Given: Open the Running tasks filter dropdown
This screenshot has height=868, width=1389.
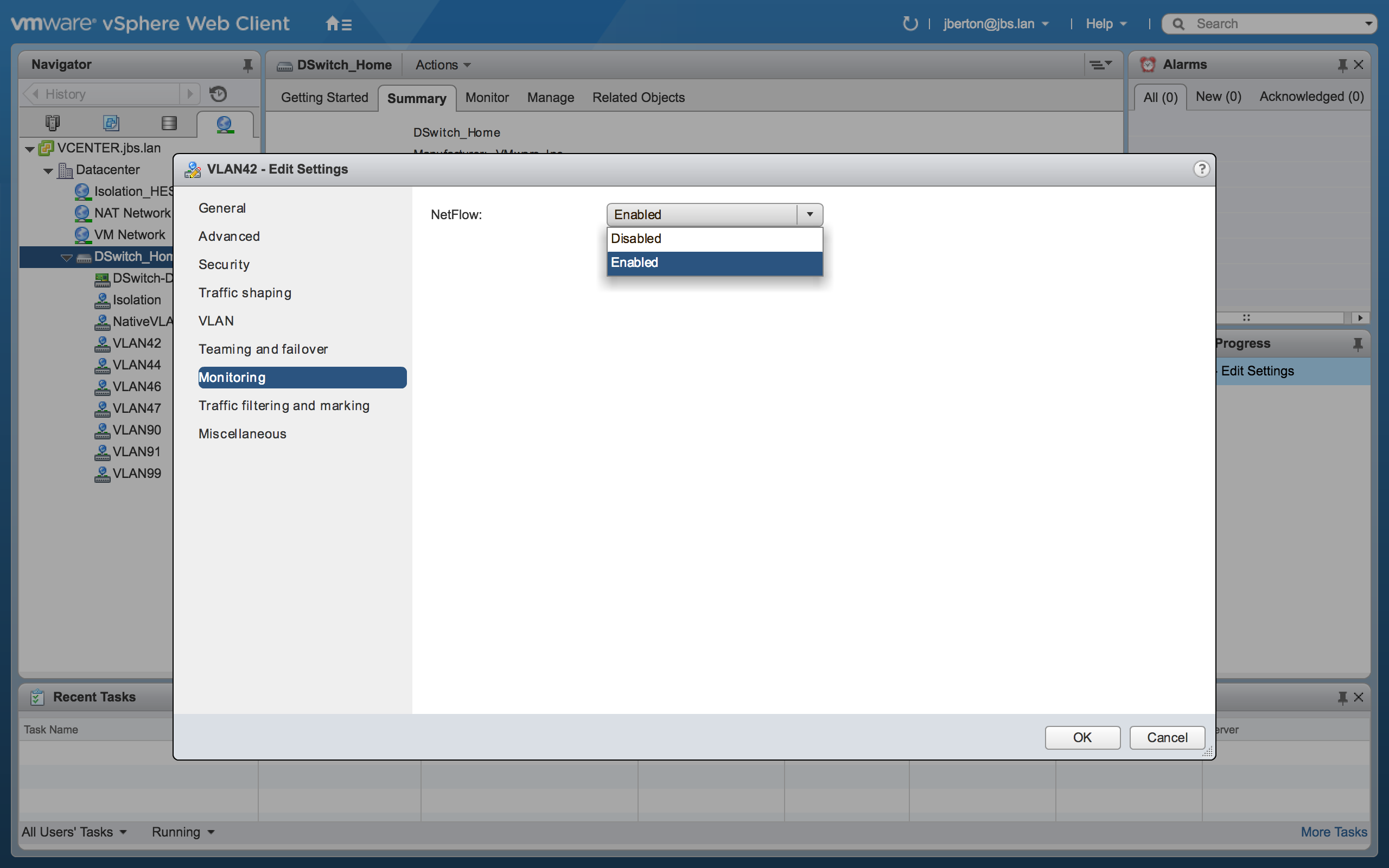Looking at the screenshot, I should tap(183, 832).
